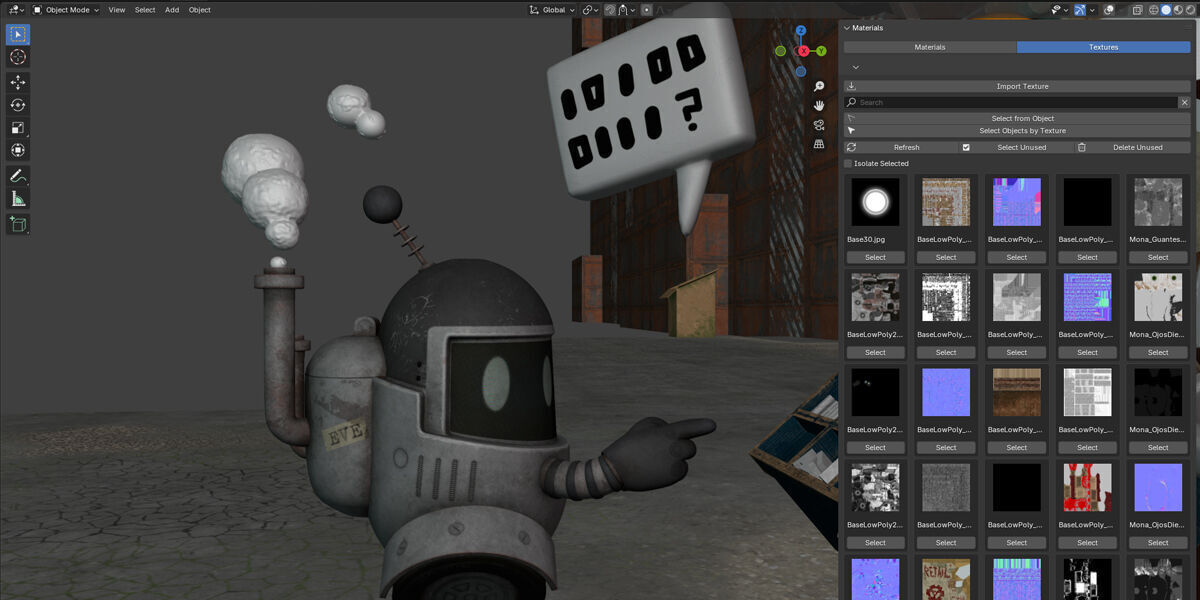1200x600 pixels.
Task: Toggle snapping magnet in header
Action: pyautogui.click(x=610, y=9)
